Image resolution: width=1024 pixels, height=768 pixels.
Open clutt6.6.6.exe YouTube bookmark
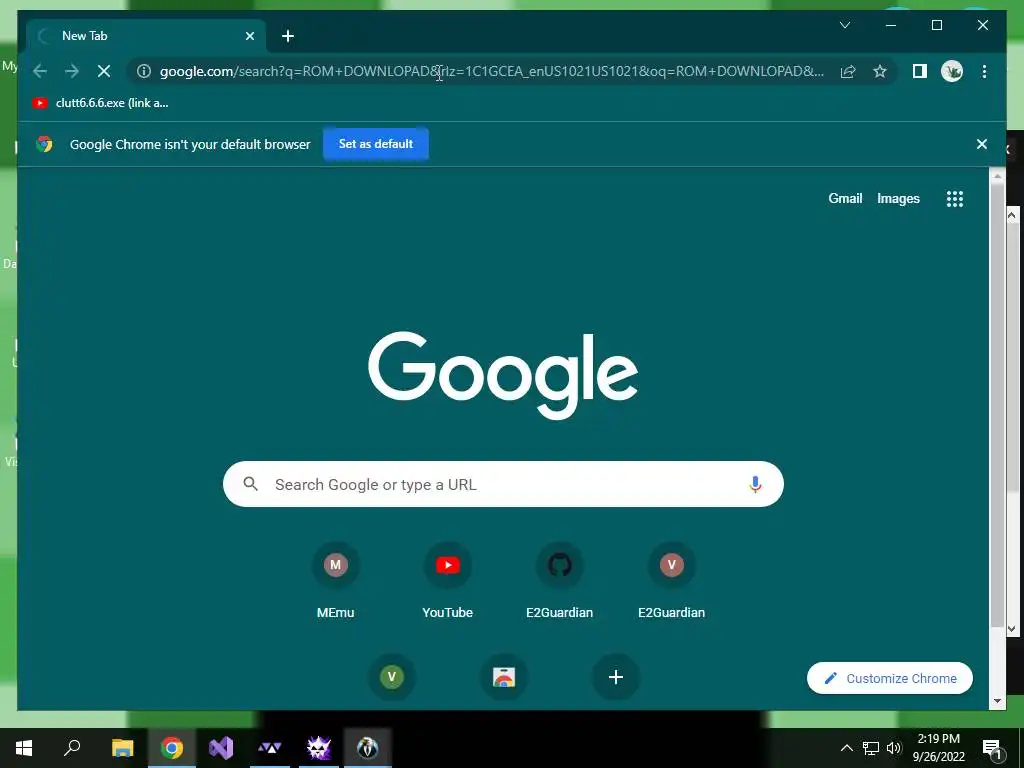pyautogui.click(x=101, y=103)
